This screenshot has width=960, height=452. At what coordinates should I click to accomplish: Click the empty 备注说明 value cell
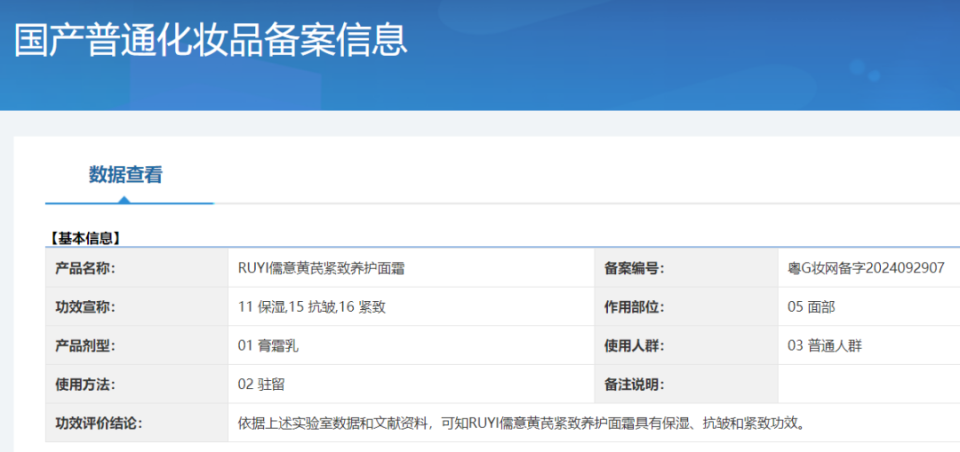869,384
